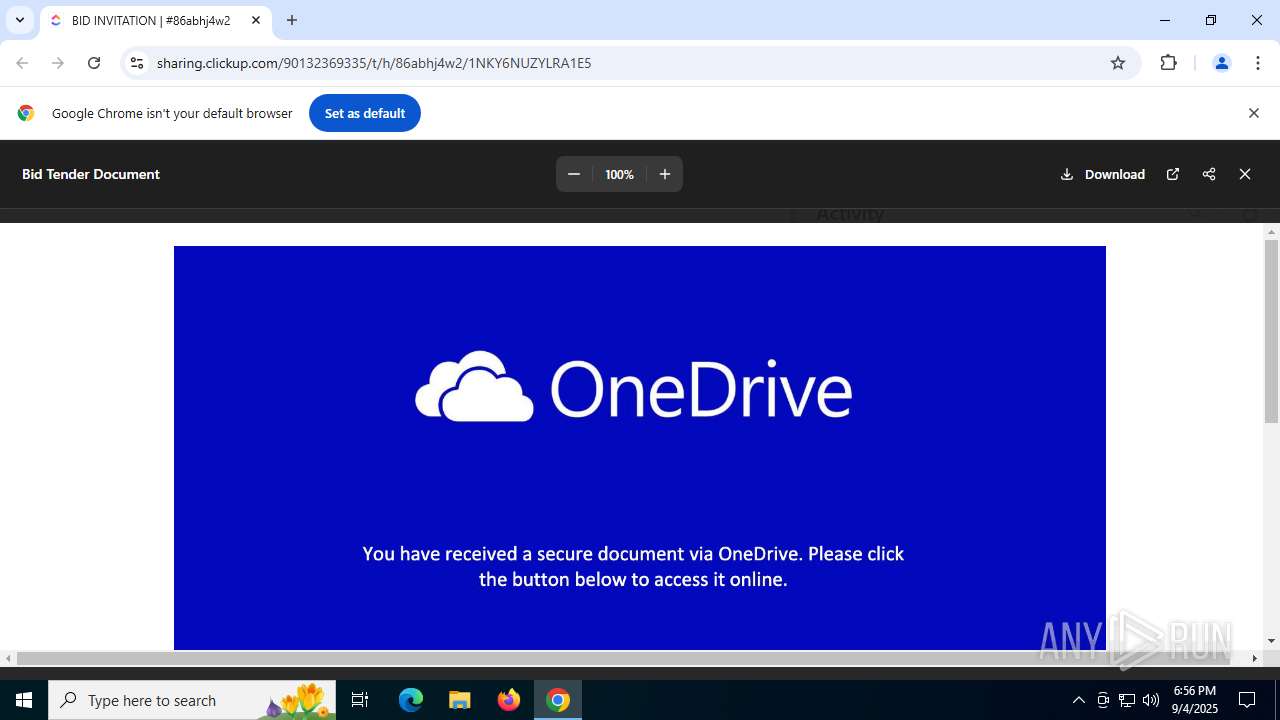
Task: Close the Bid Tender Document viewer
Action: coord(1245,174)
